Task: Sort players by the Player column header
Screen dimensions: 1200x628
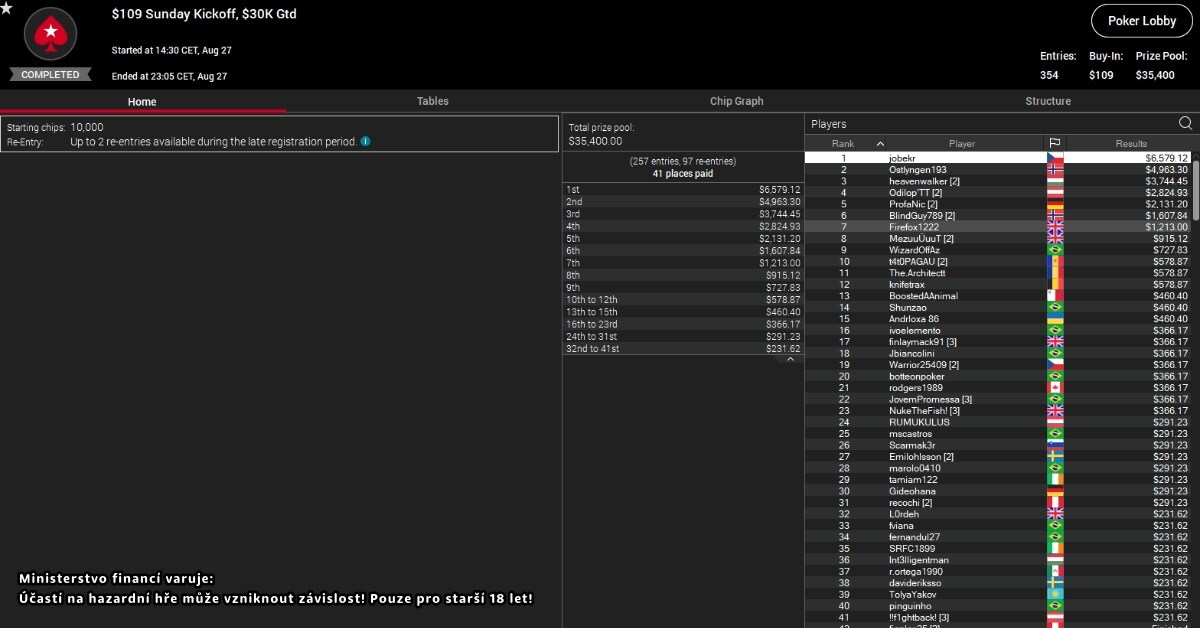Action: pyautogui.click(x=961, y=144)
